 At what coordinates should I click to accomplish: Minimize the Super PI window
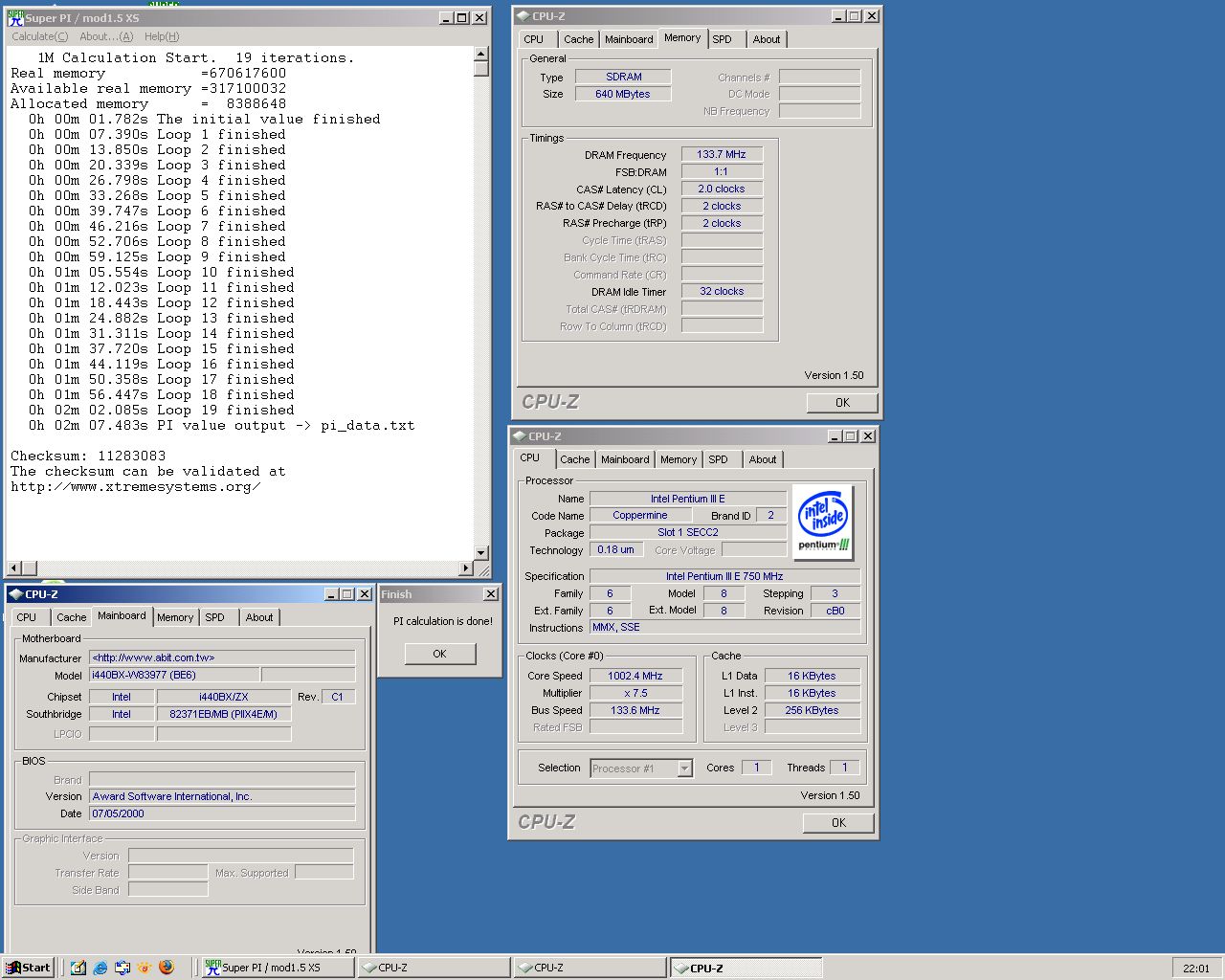click(x=446, y=17)
